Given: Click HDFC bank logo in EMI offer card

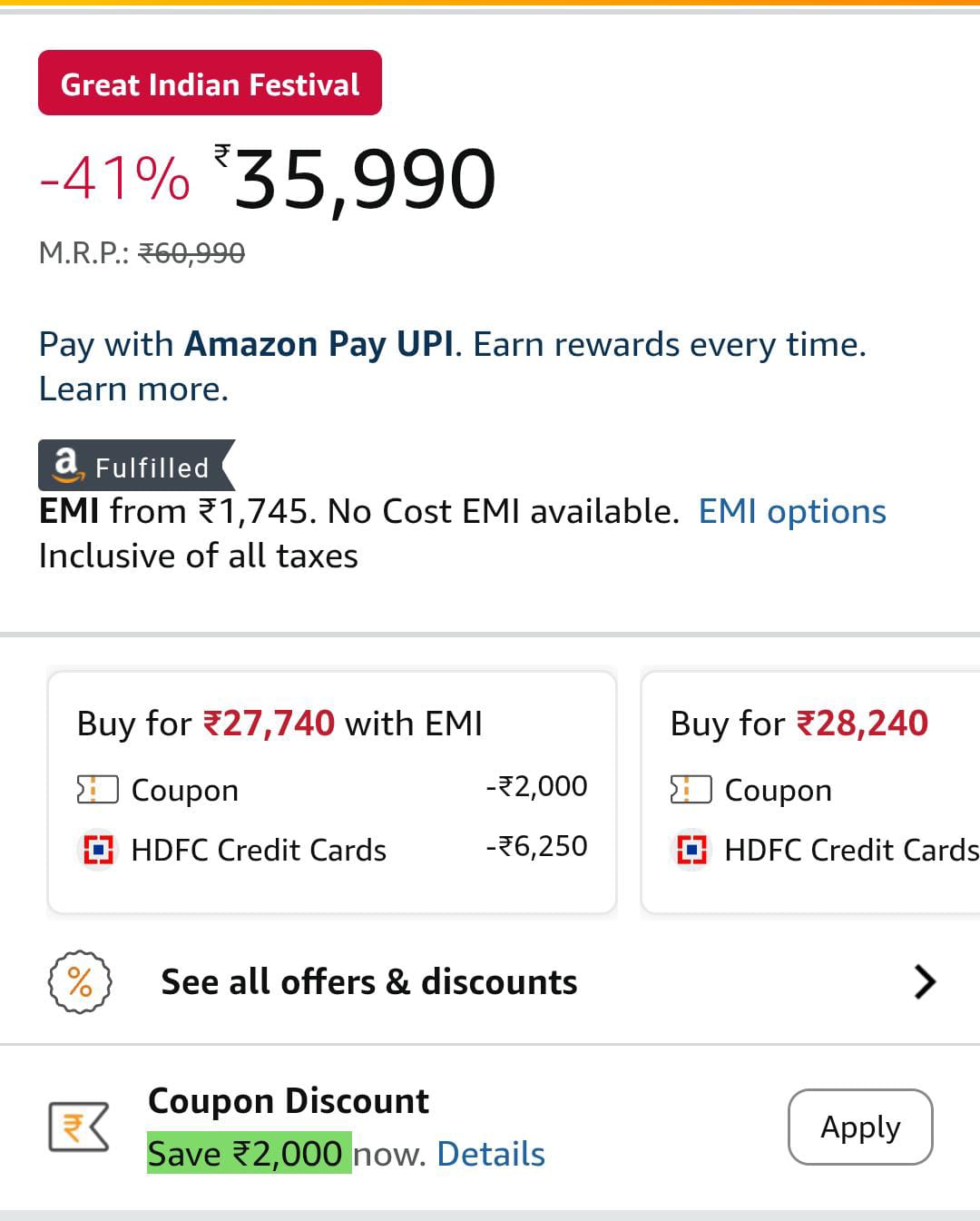Looking at the screenshot, I should [98, 850].
